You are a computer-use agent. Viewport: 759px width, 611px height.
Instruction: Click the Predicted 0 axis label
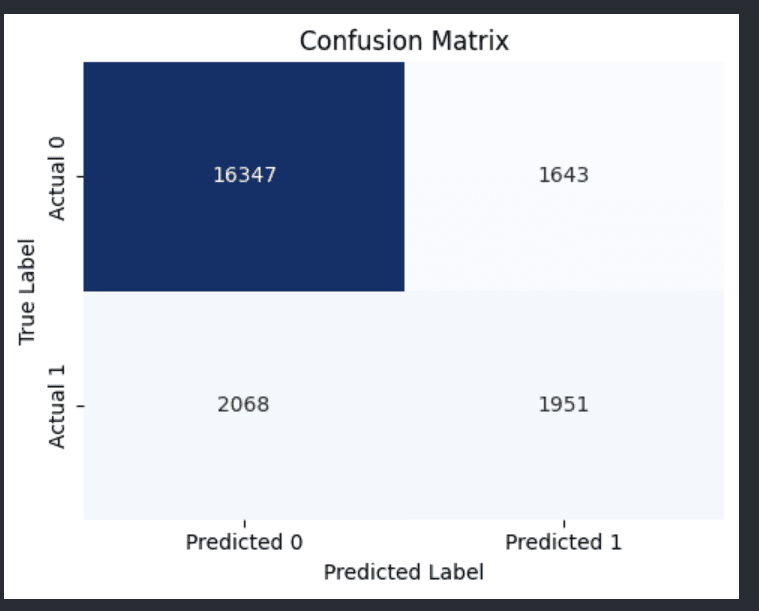[244, 542]
